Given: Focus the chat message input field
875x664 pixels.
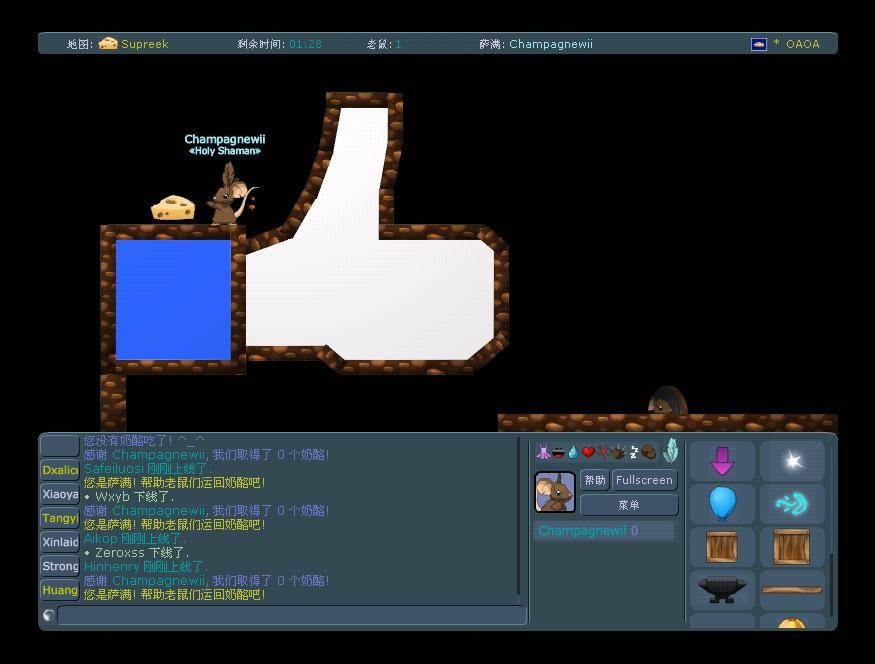Looking at the screenshot, I should (x=292, y=615).
